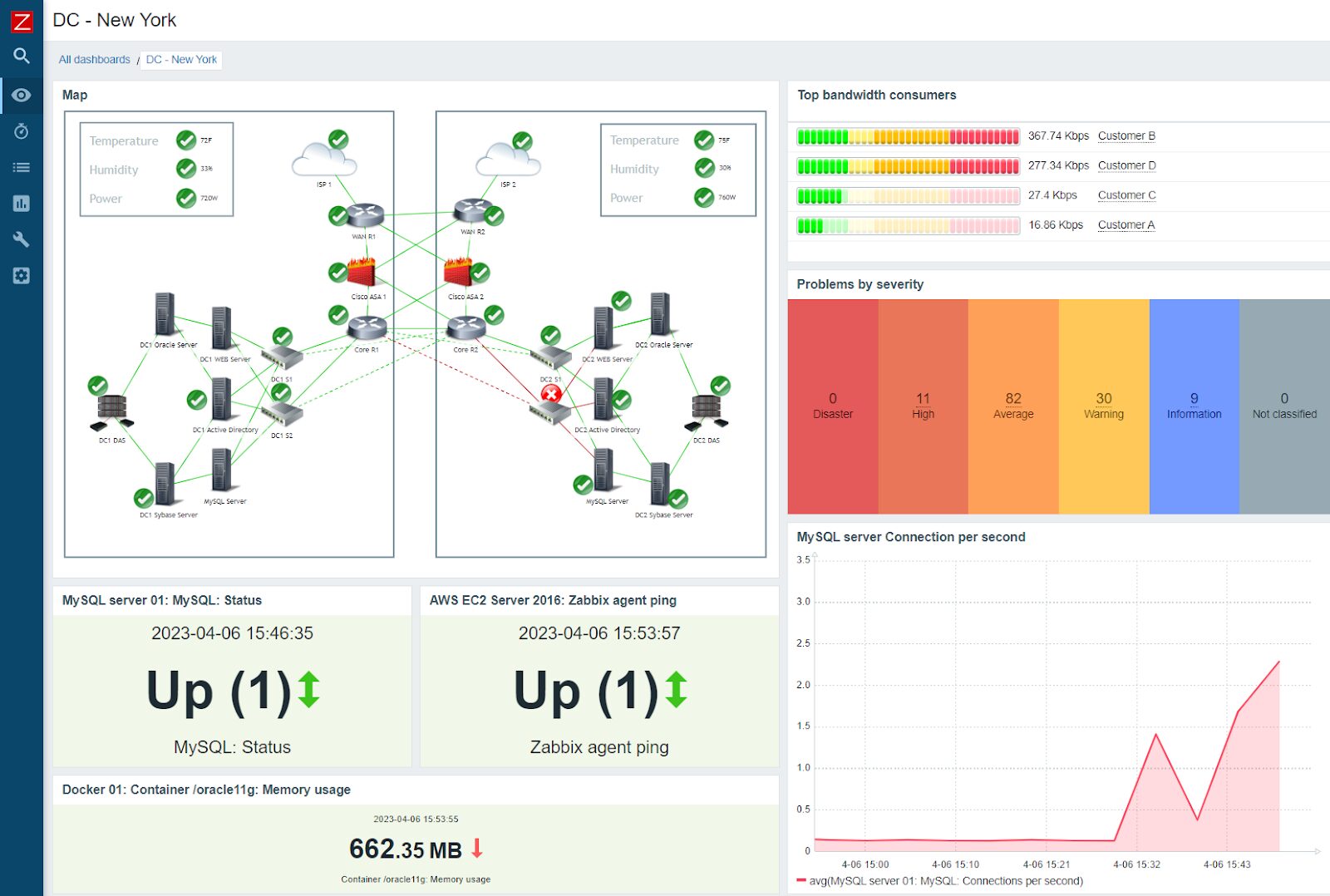
Task: Select the stopwatch Services icon in sidebar
Action: tap(22, 130)
